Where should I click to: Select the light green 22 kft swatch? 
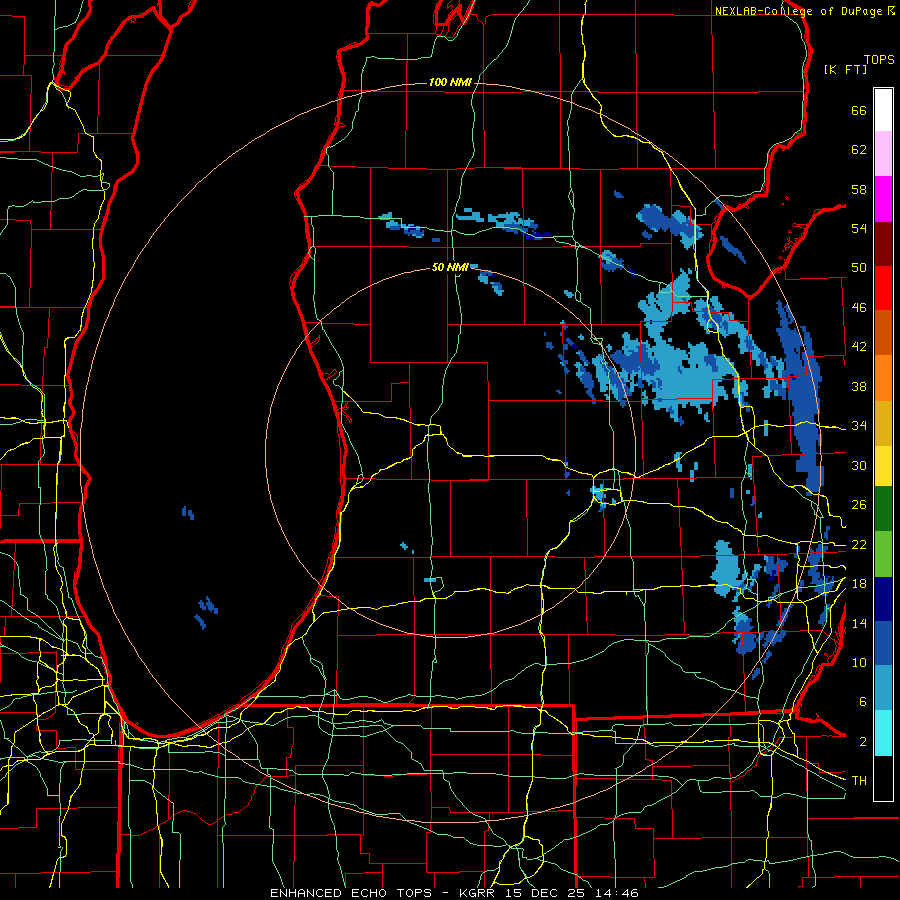883,554
